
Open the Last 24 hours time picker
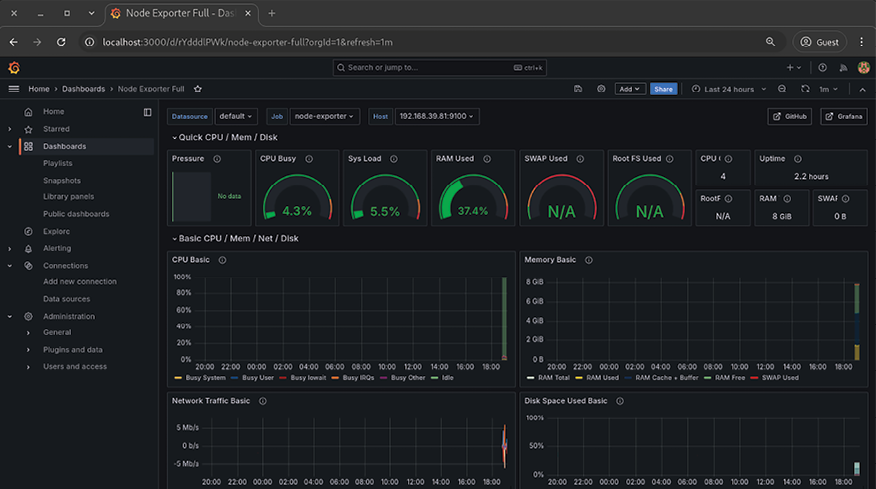click(729, 89)
